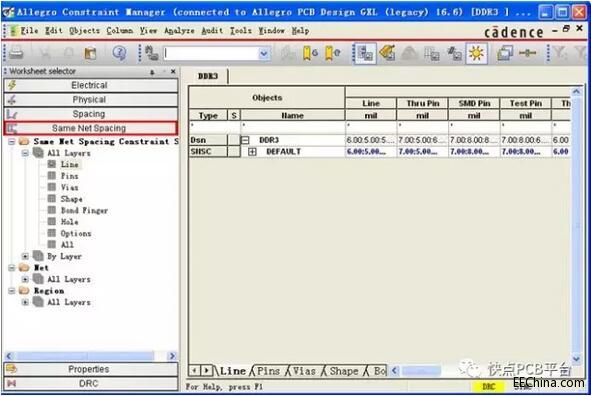Open the Objects menu
Viewport: 591px width, 396px height.
point(84,31)
